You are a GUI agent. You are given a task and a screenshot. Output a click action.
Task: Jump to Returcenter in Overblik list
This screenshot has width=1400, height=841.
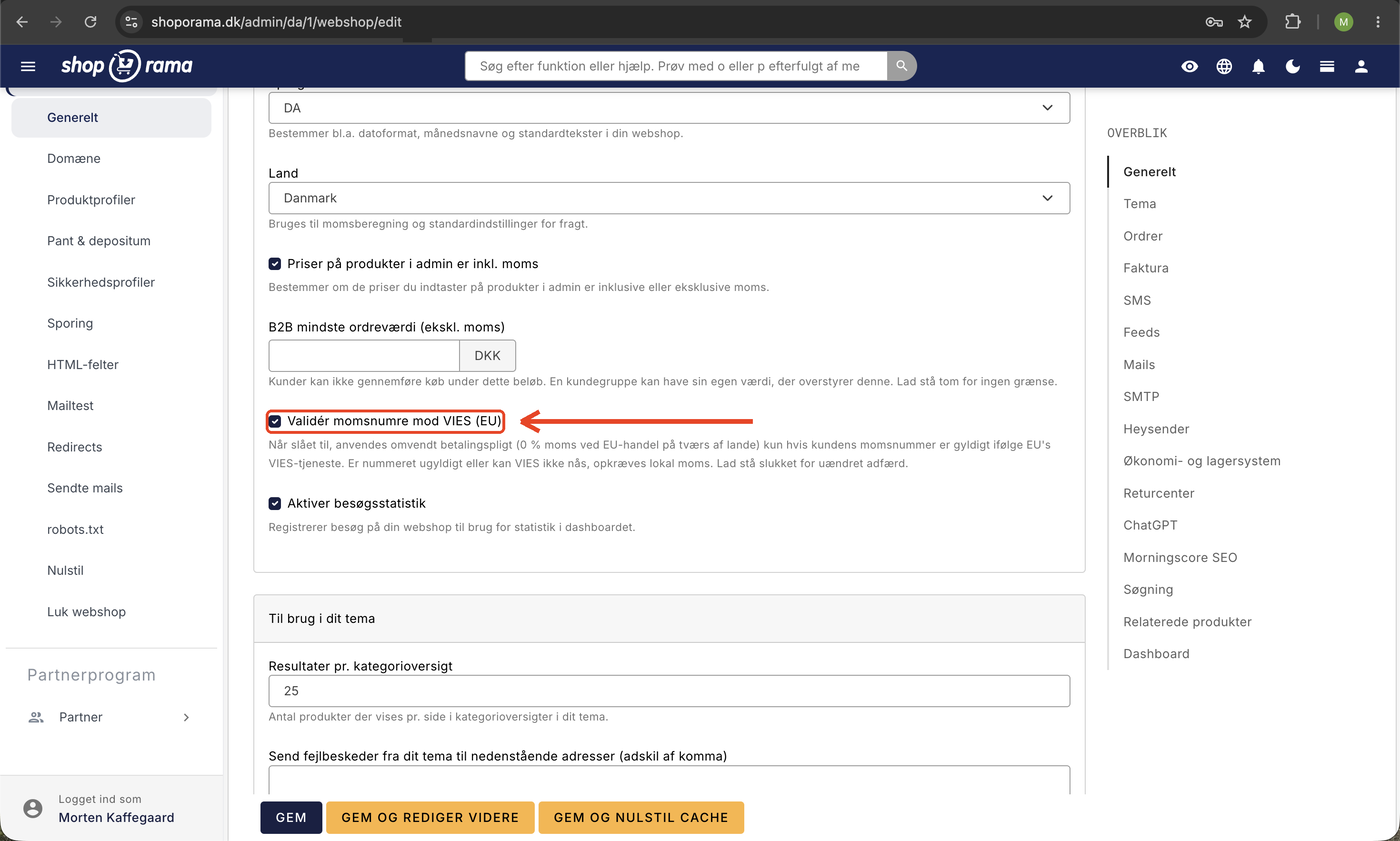pyautogui.click(x=1159, y=493)
